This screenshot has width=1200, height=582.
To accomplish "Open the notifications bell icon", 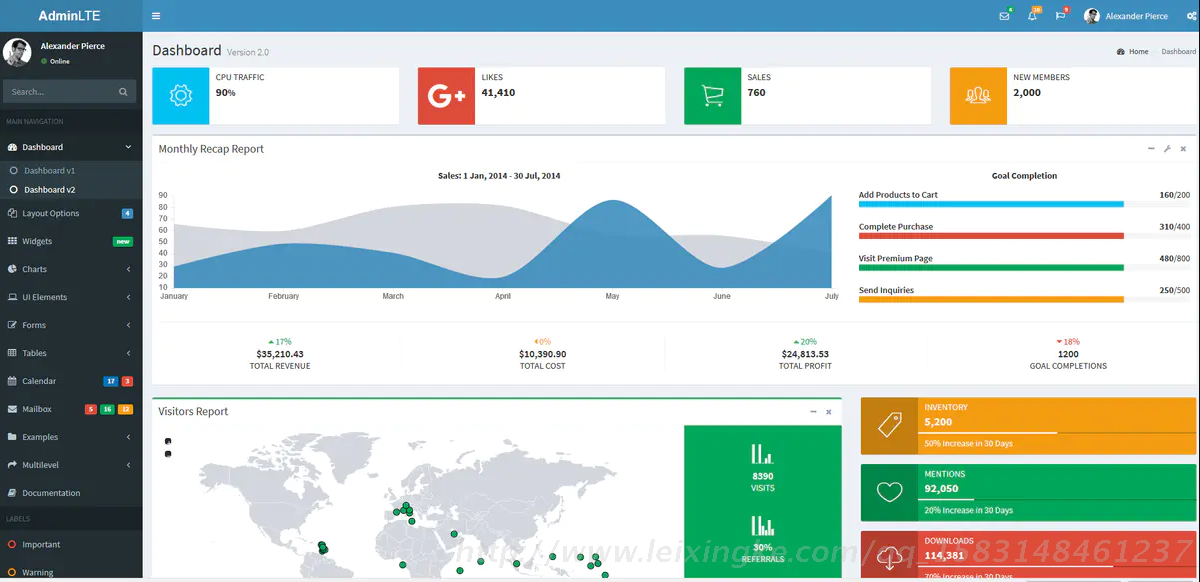I will (1032, 16).
